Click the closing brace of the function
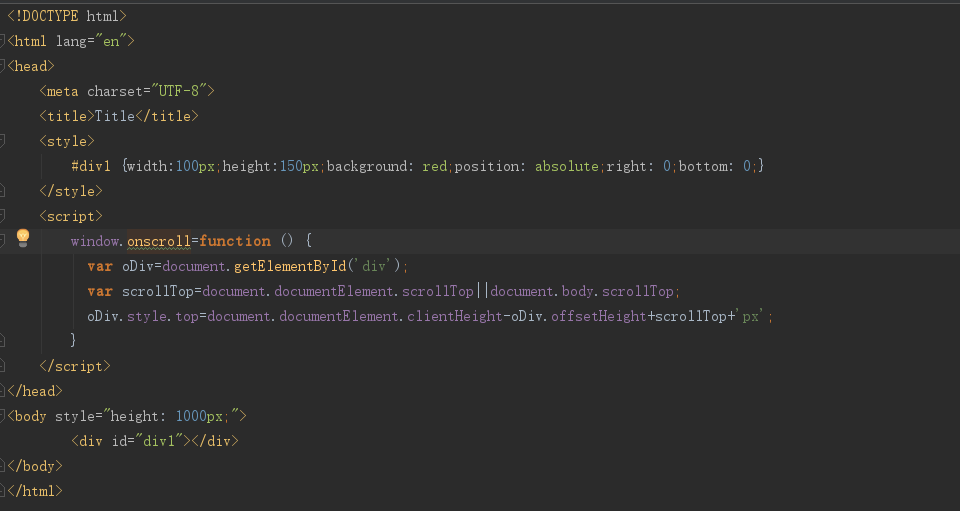The height and width of the screenshot is (511, 960). click(73, 340)
